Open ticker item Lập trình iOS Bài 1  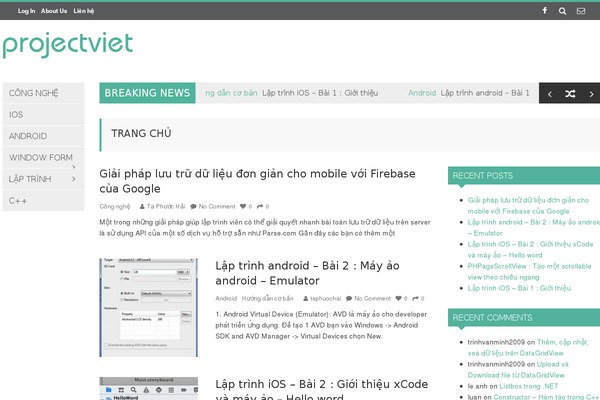320,93
